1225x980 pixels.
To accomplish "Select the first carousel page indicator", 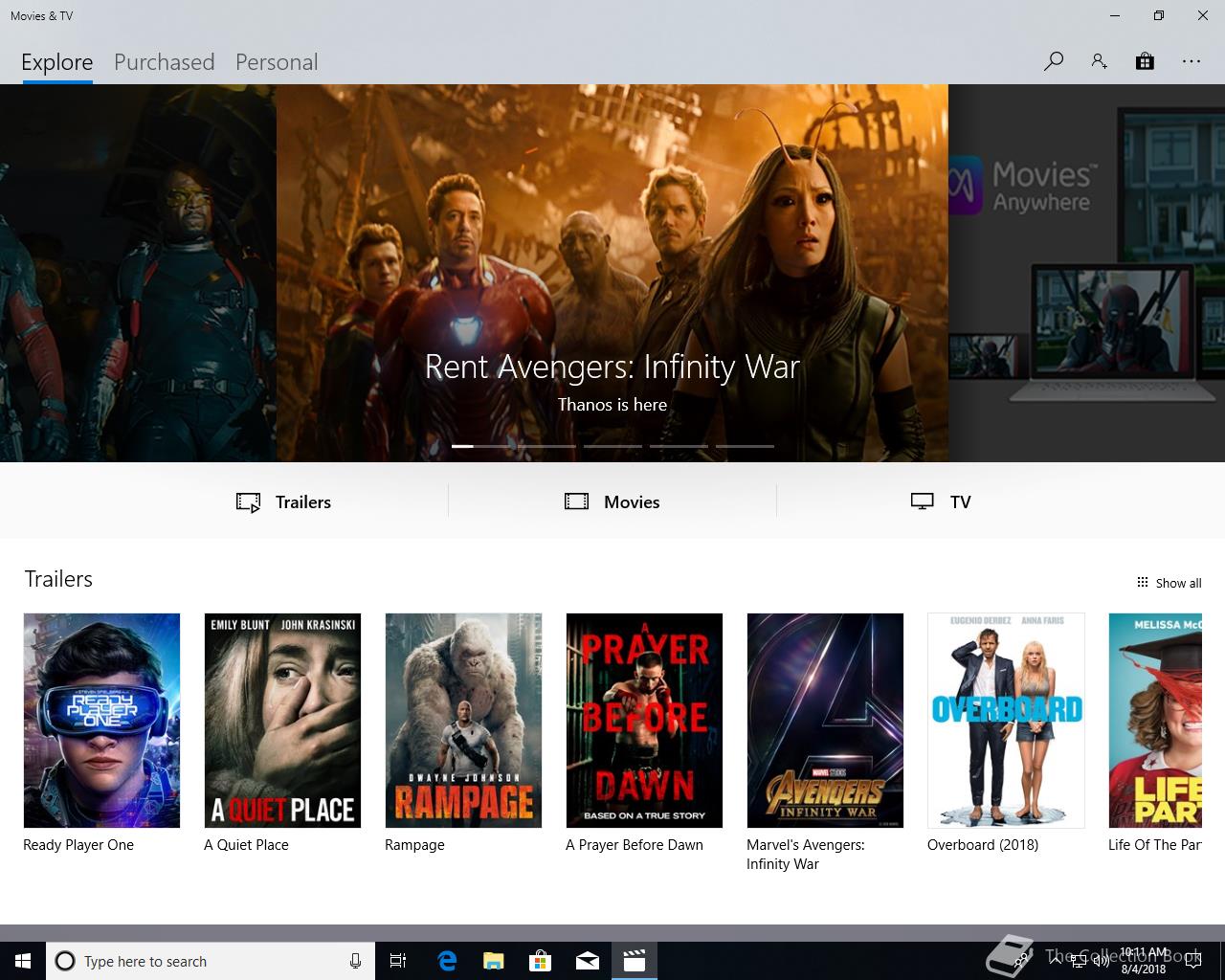I will tap(480, 446).
